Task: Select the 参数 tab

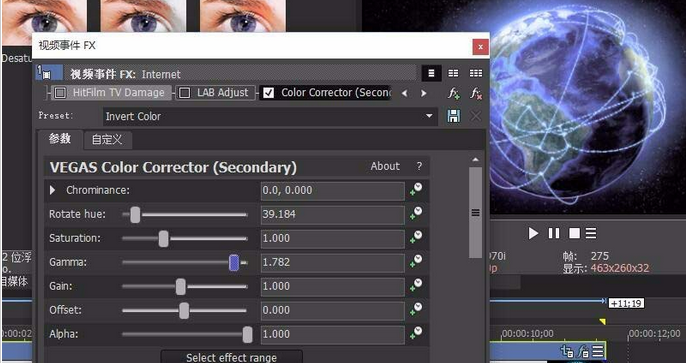Action: click(60, 139)
